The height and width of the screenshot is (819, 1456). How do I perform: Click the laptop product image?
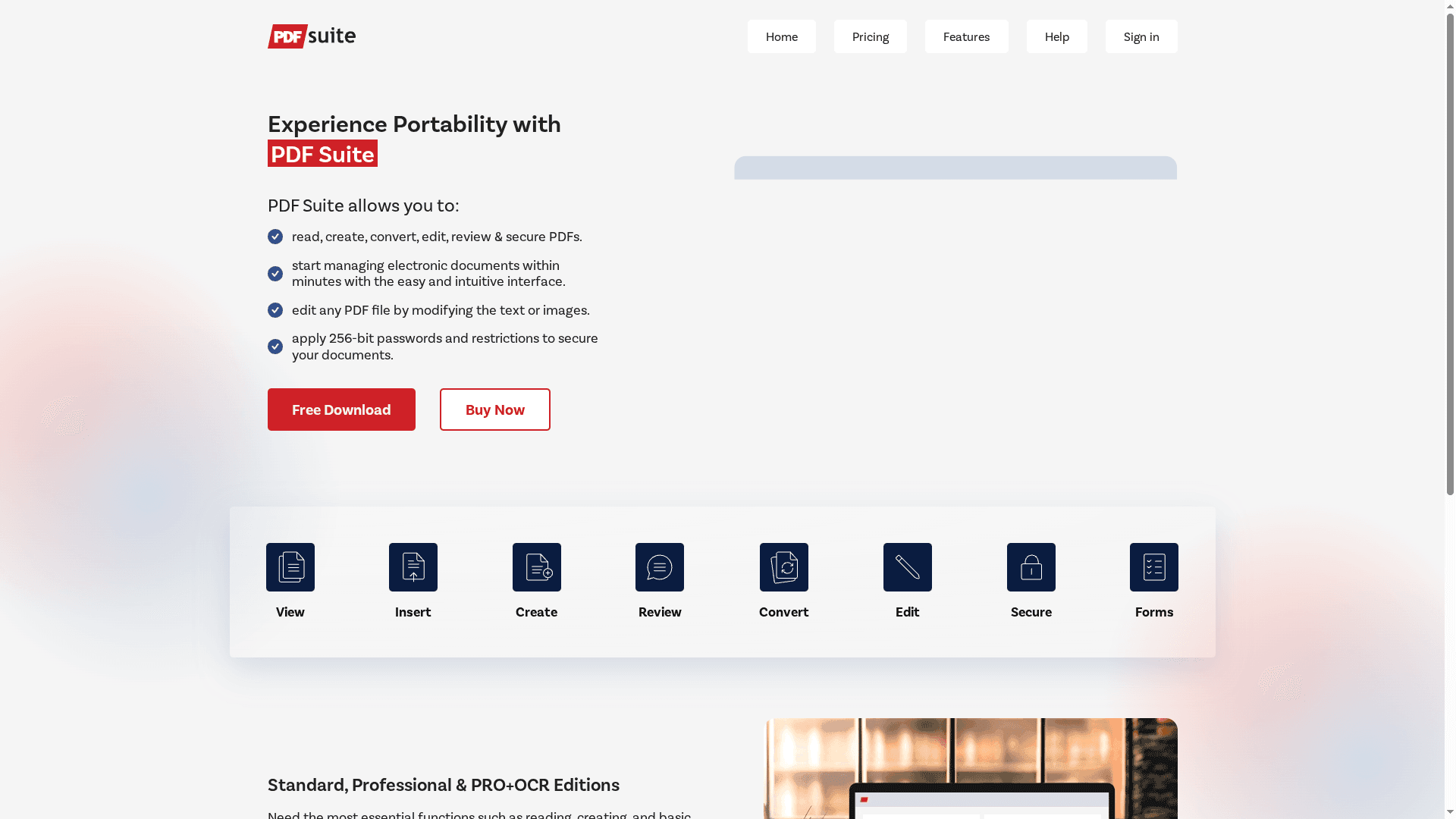(x=971, y=769)
